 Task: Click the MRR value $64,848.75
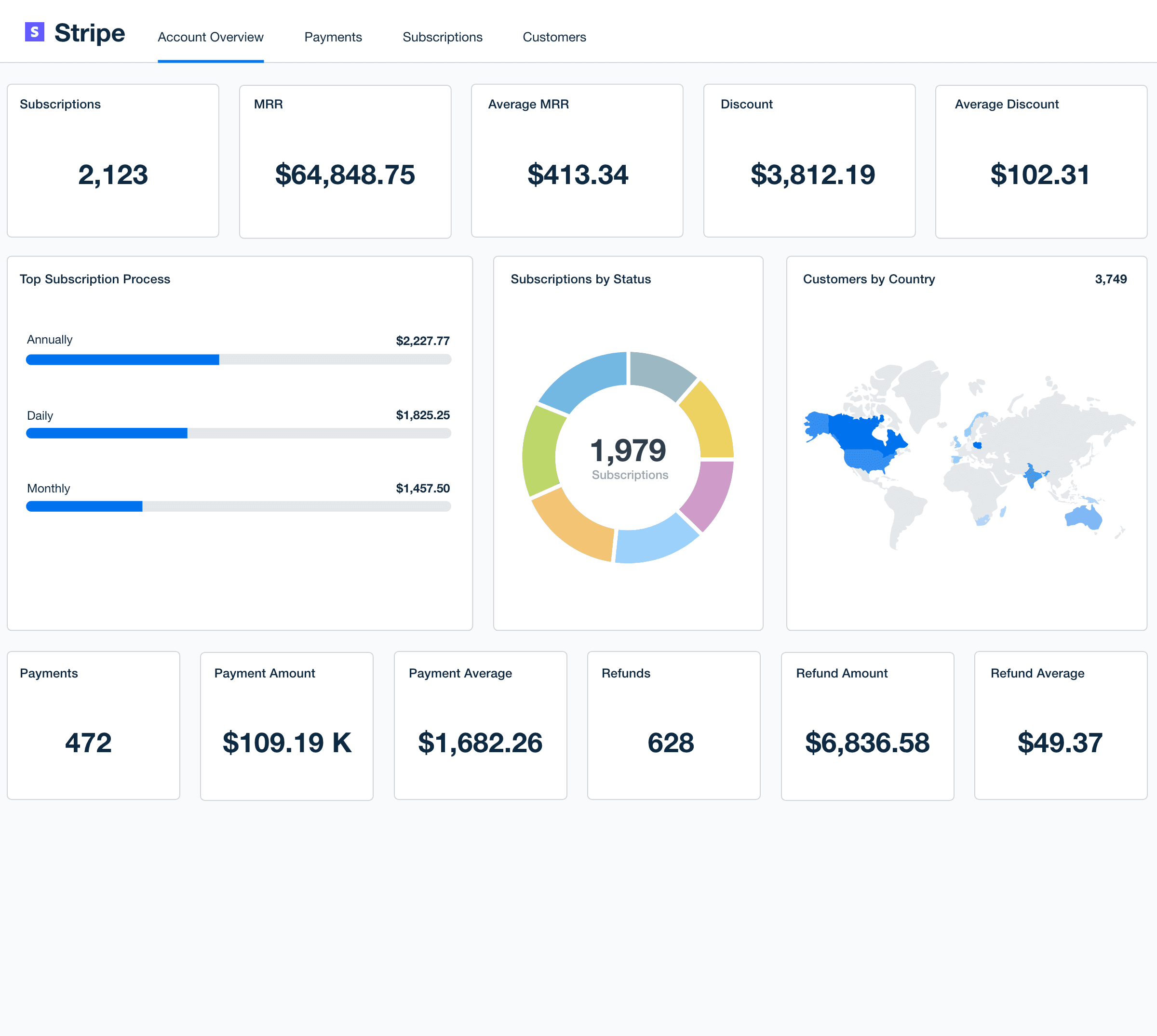pyautogui.click(x=345, y=174)
